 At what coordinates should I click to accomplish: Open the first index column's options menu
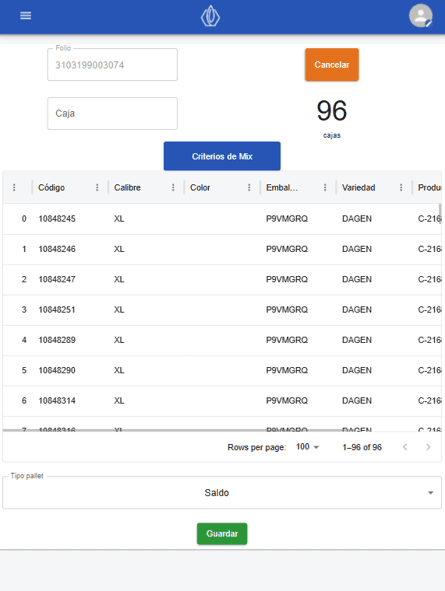14,187
